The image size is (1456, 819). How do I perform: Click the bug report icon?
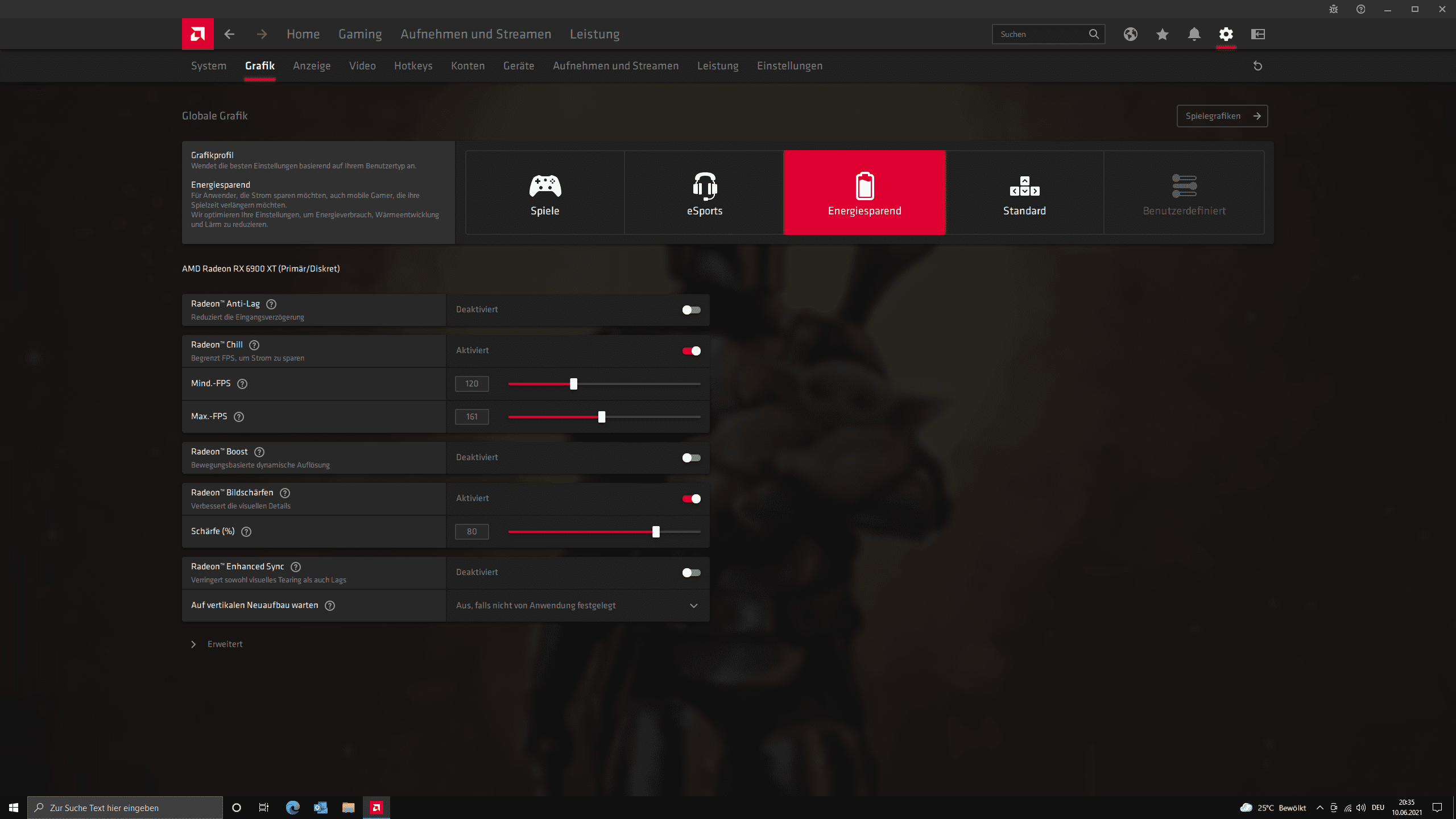(x=1334, y=9)
